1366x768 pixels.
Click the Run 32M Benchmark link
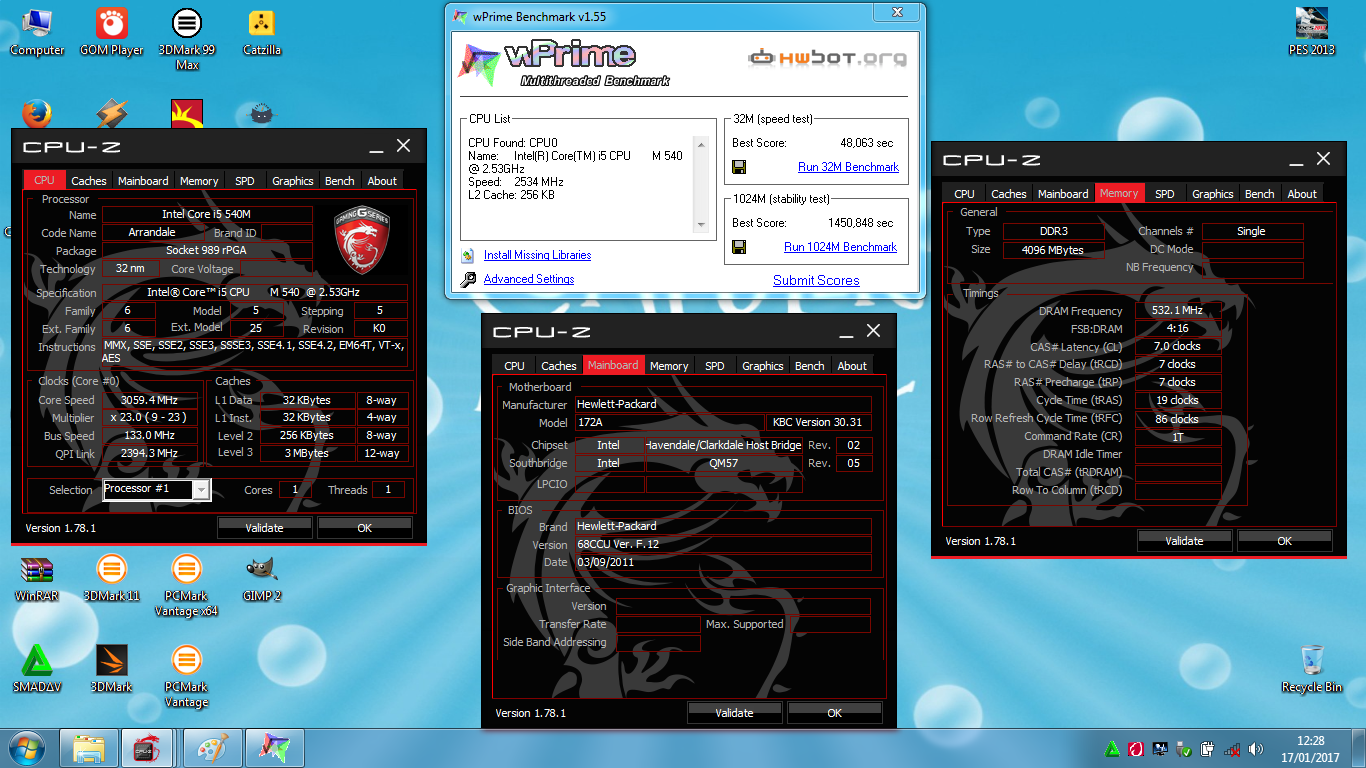pyautogui.click(x=848, y=167)
